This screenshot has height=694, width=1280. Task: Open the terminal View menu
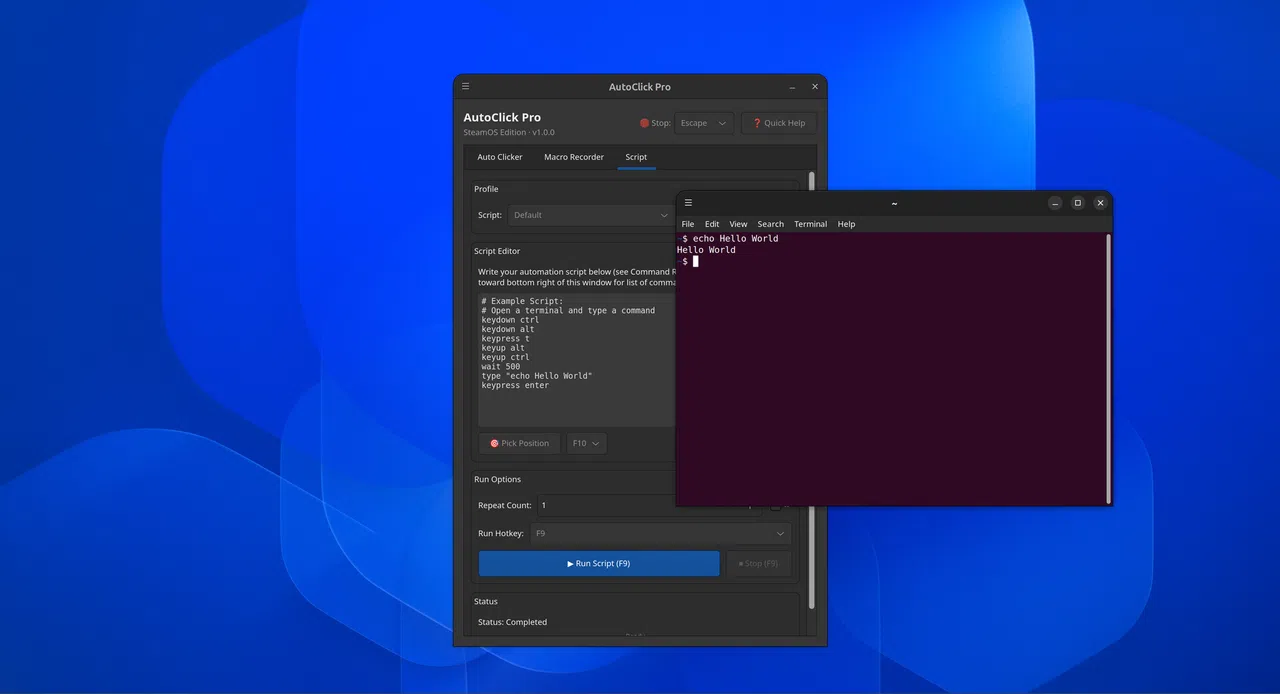click(x=738, y=224)
